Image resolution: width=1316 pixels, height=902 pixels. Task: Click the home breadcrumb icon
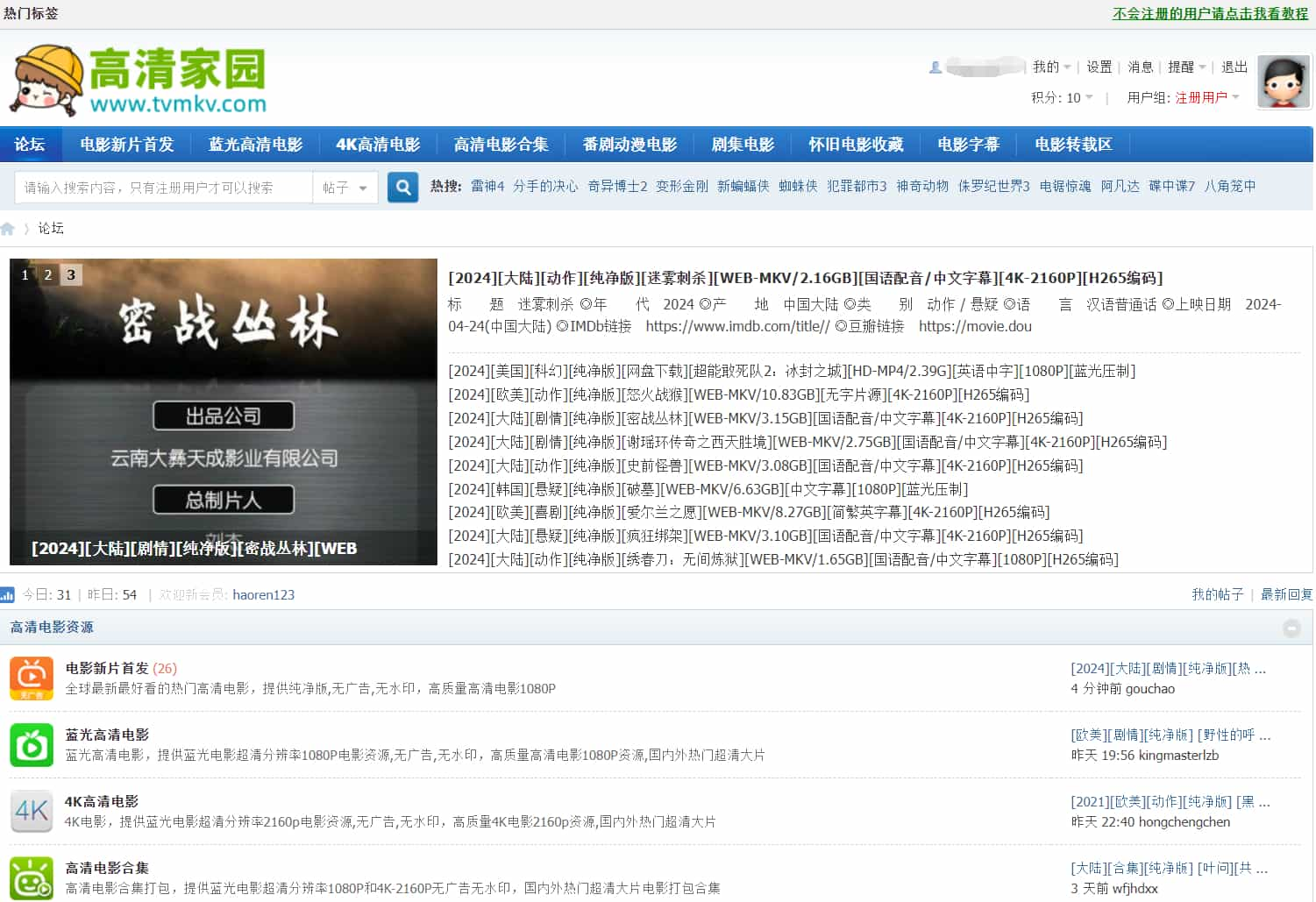8,229
